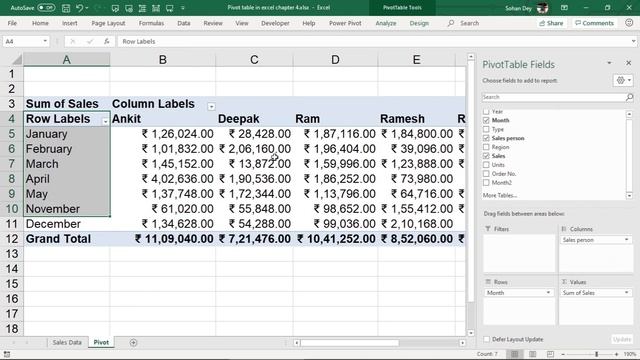Click the PivotTable Fields tools gear icon
The image size is (640, 360).
(620, 80)
